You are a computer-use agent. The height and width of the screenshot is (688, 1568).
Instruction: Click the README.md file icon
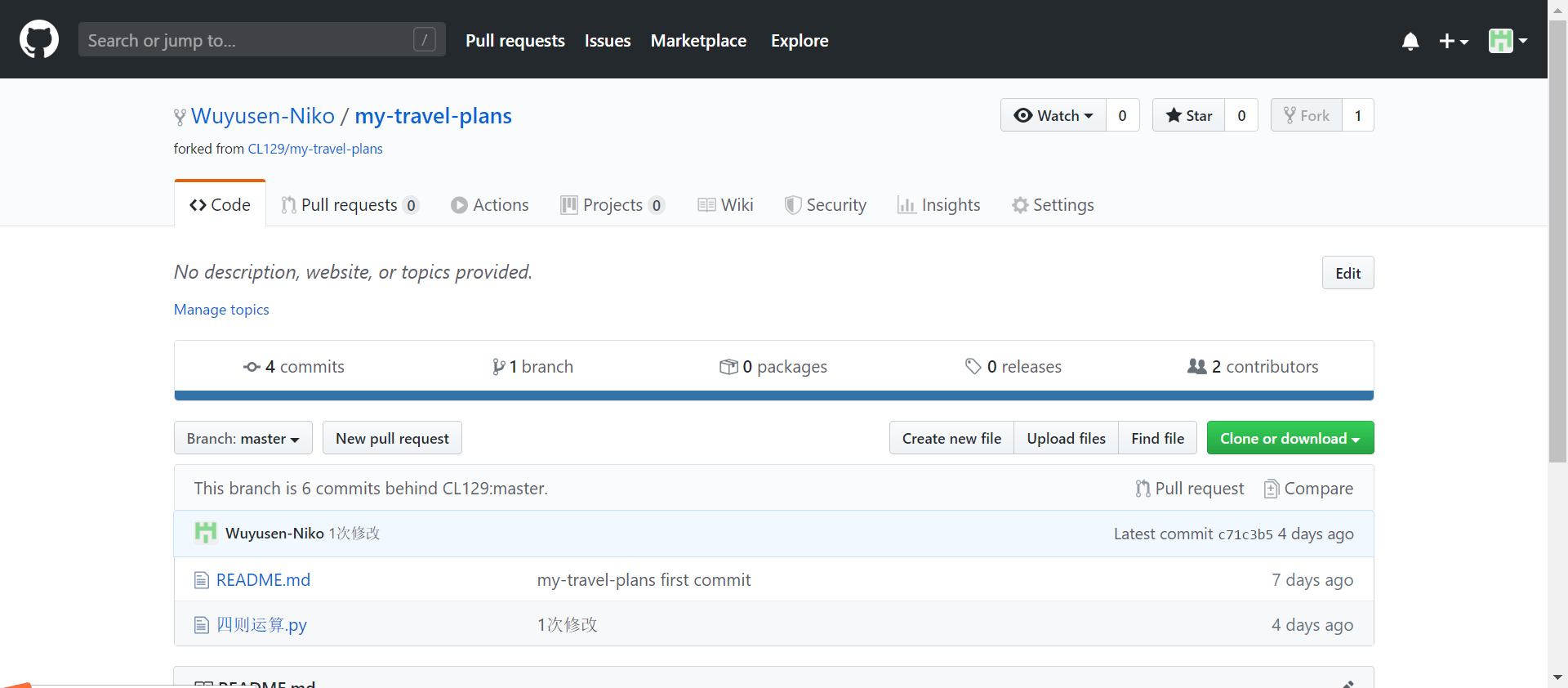coord(202,580)
